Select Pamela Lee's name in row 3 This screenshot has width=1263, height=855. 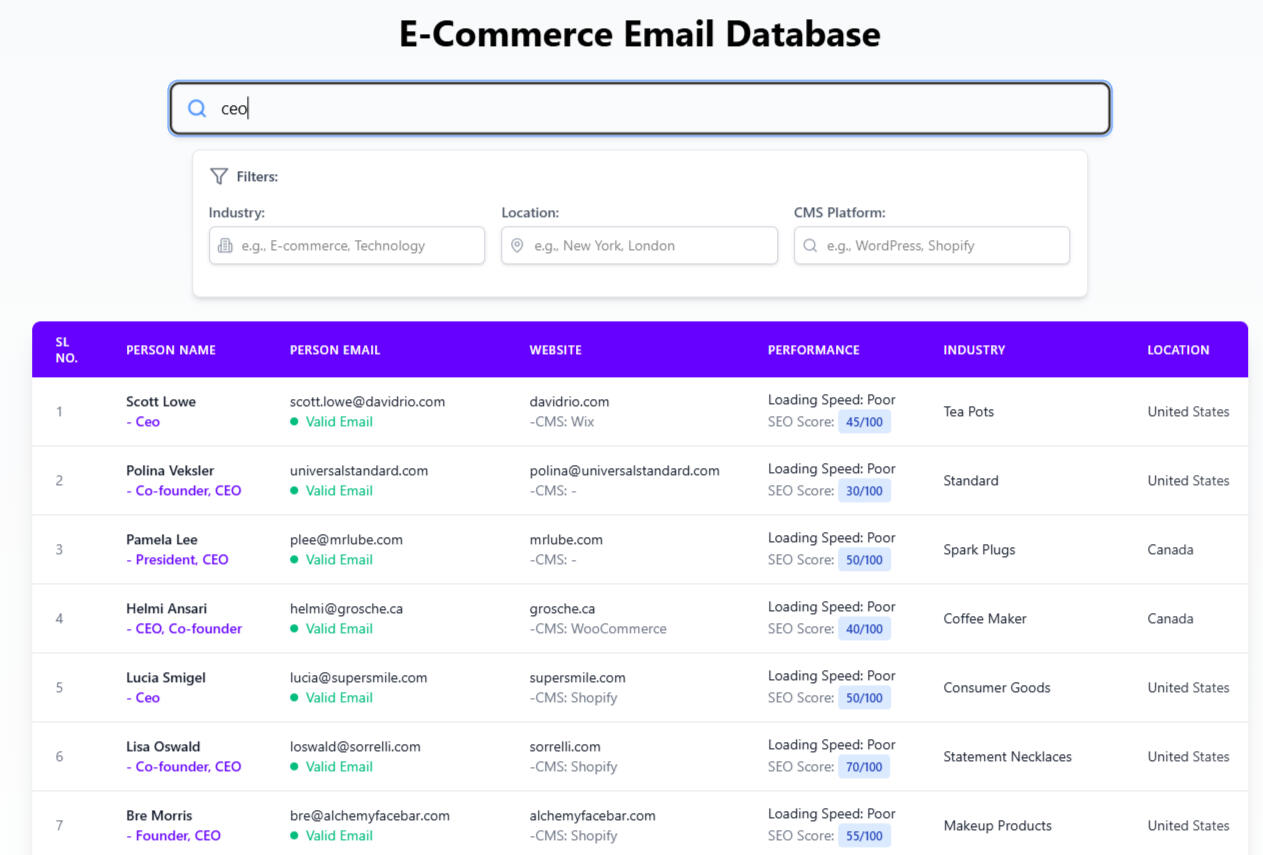click(162, 540)
